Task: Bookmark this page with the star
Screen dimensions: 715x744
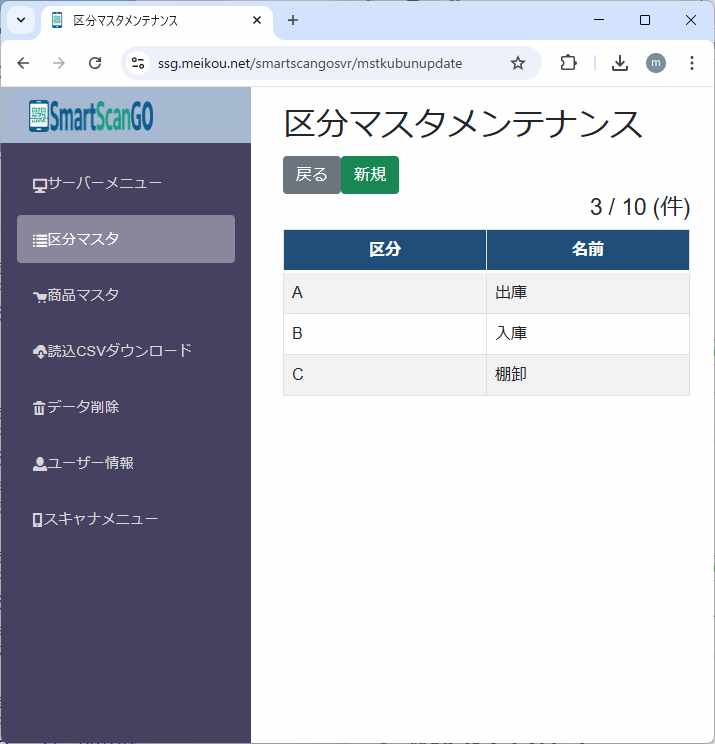Action: (518, 63)
